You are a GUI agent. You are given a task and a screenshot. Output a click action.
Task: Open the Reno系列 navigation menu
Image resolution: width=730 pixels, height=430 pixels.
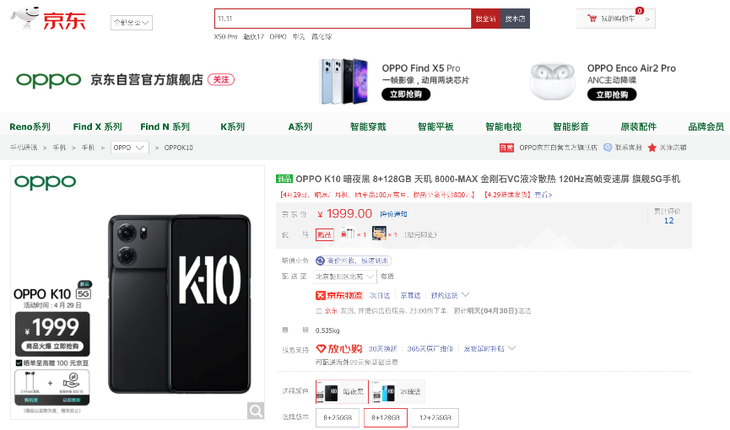tap(30, 127)
